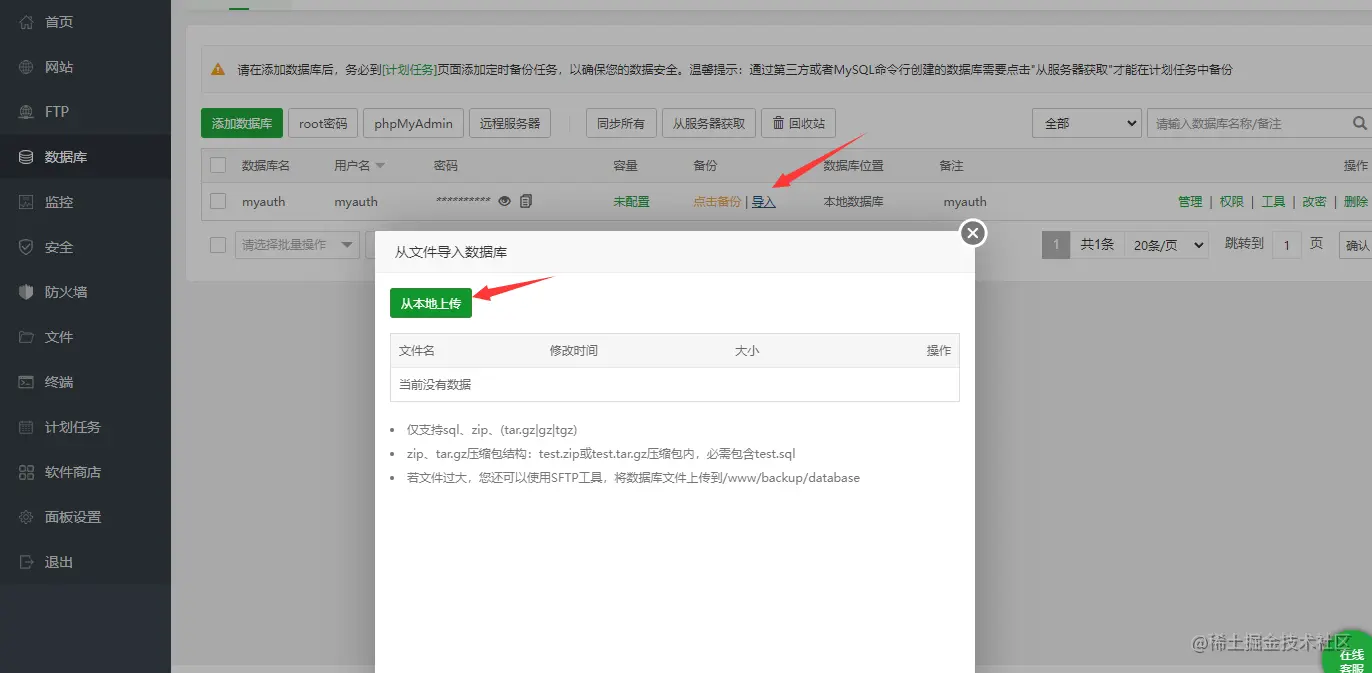Click the 改密 link for myauth

(1314, 201)
